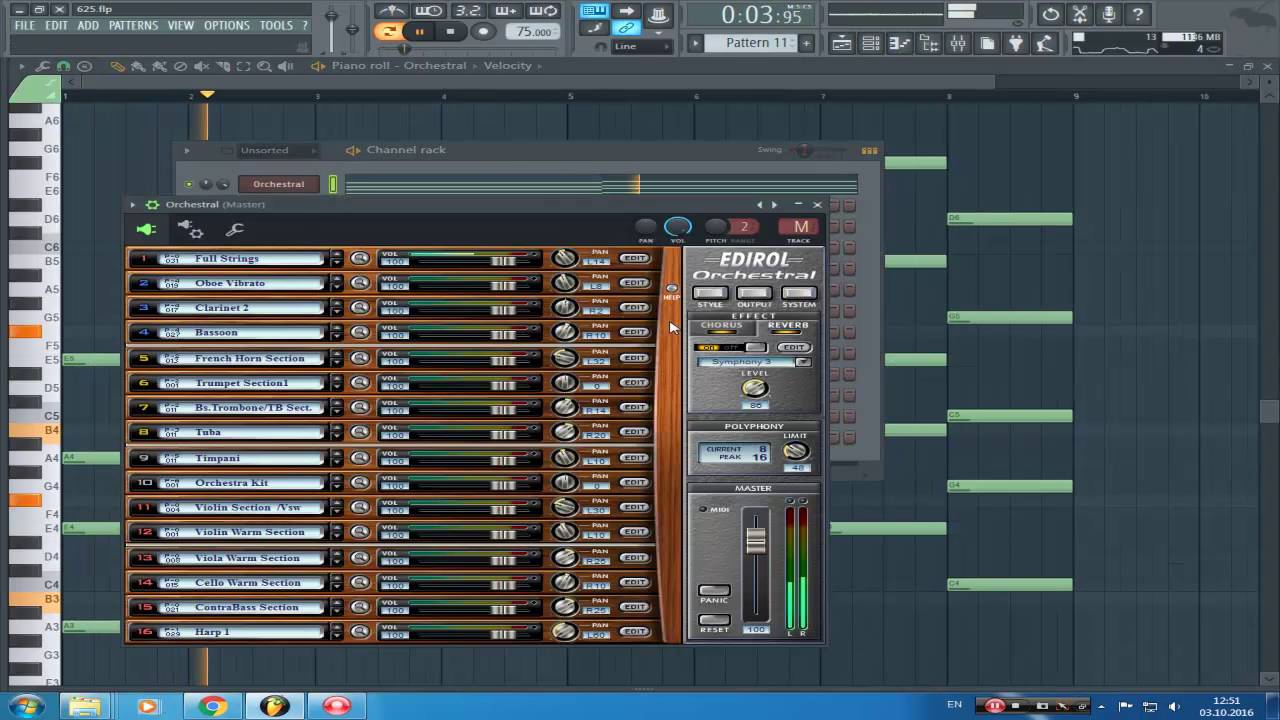Open the playlist view icon
The width and height of the screenshot is (1280, 720).
[842, 43]
